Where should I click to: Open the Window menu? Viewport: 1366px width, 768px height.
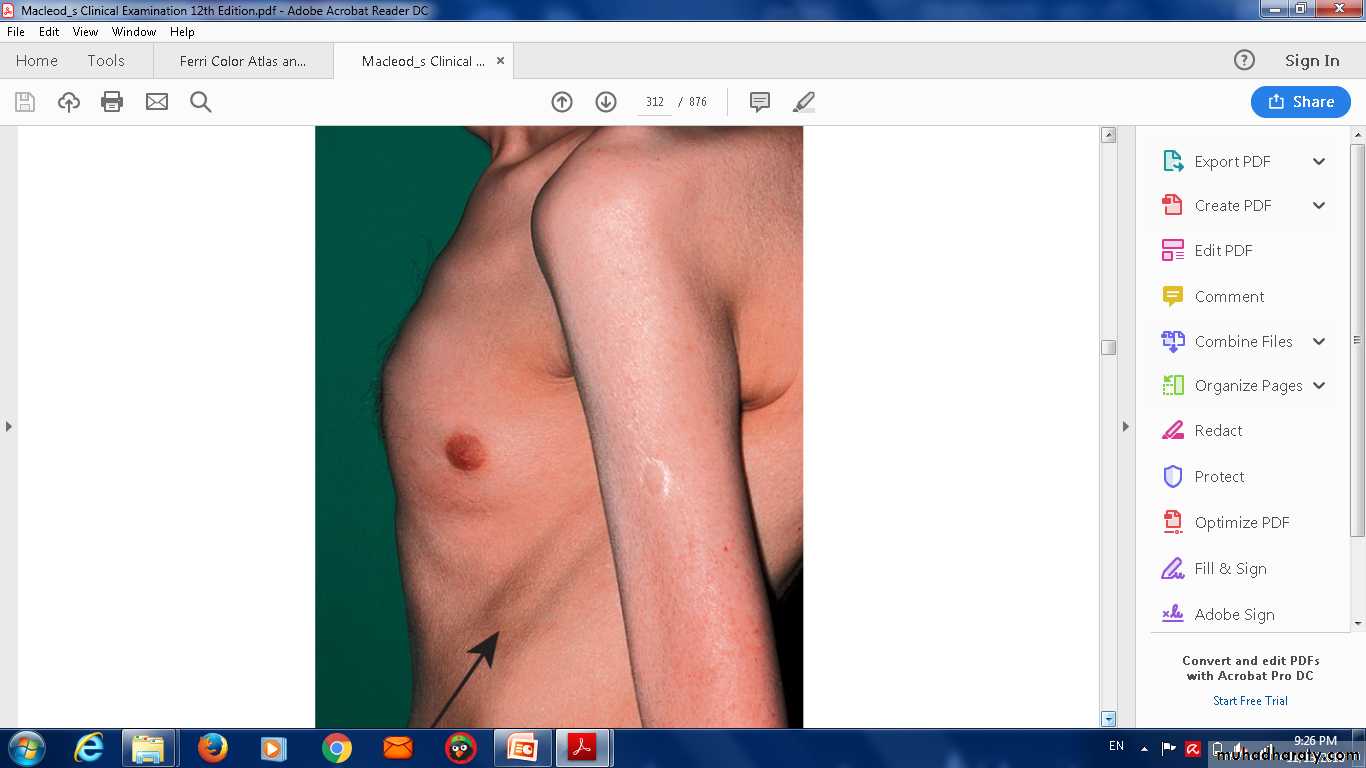pyautogui.click(x=134, y=32)
